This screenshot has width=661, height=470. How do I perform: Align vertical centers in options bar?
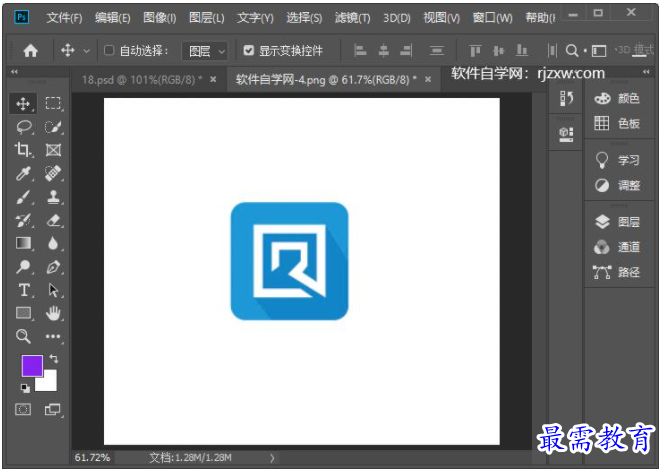[x=499, y=51]
